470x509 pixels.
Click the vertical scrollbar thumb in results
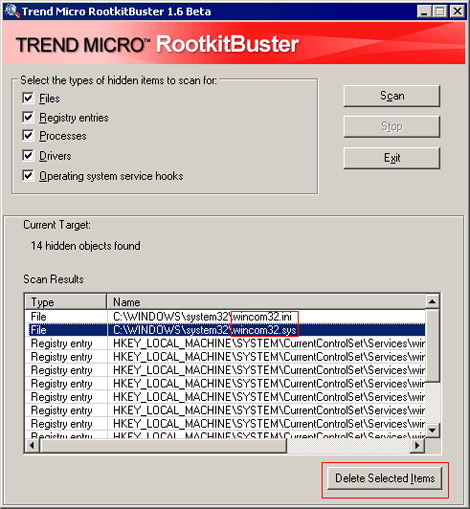point(432,346)
